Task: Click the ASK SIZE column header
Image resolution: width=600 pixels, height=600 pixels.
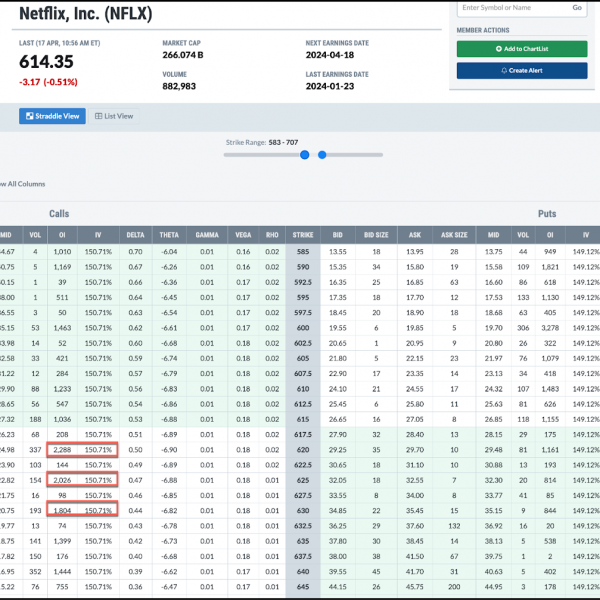Action: point(454,235)
